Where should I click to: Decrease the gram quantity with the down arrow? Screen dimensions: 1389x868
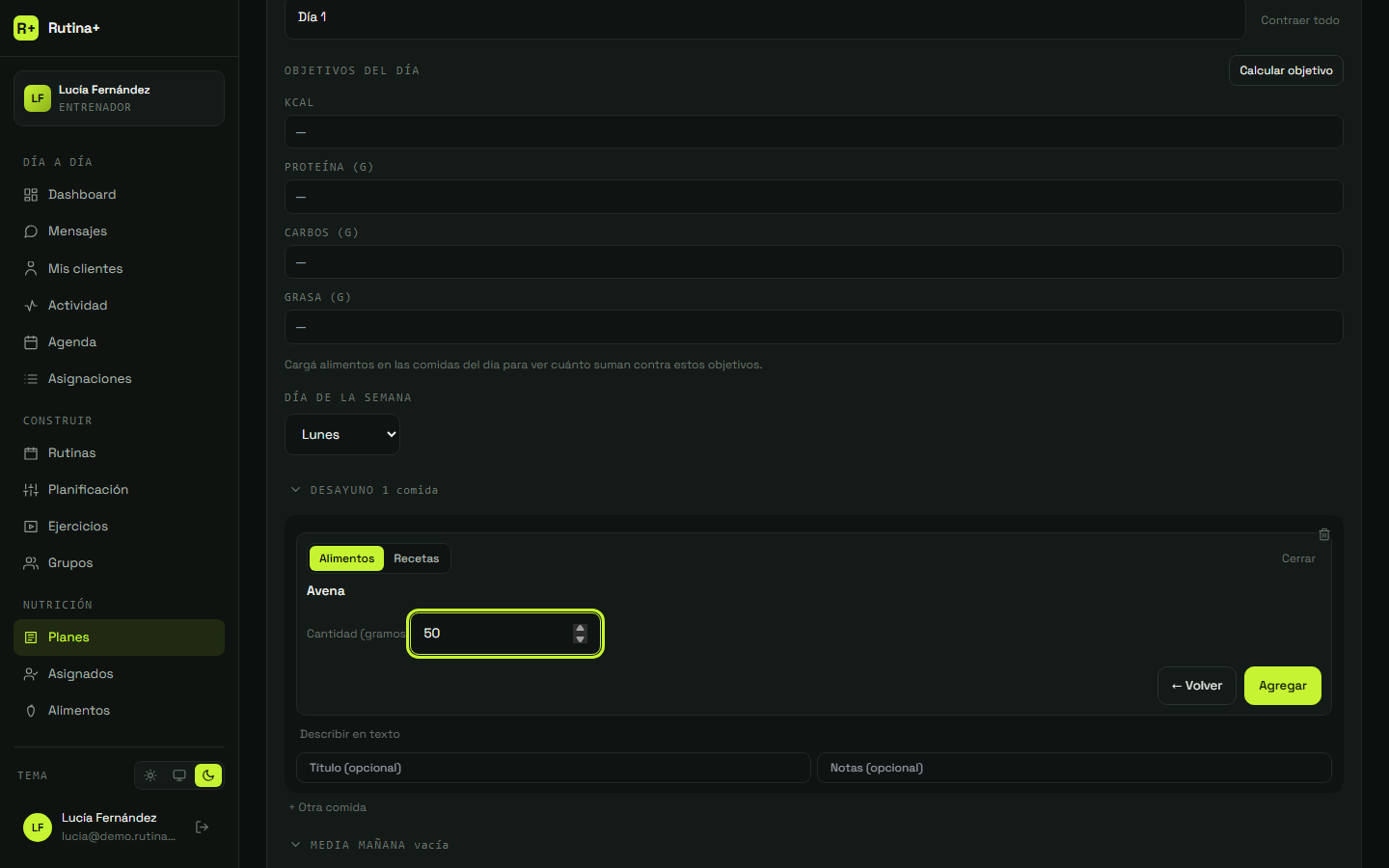click(580, 638)
